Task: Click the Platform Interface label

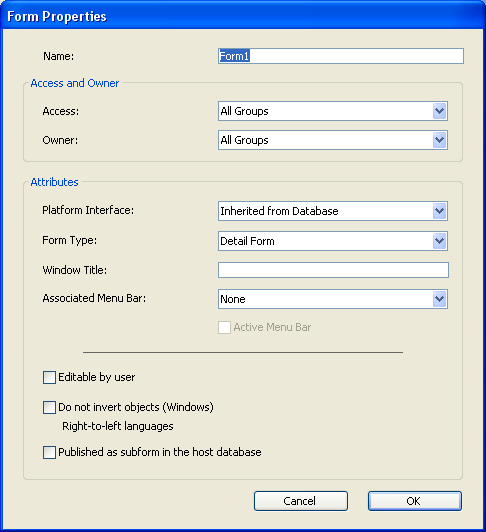Action: point(88,210)
